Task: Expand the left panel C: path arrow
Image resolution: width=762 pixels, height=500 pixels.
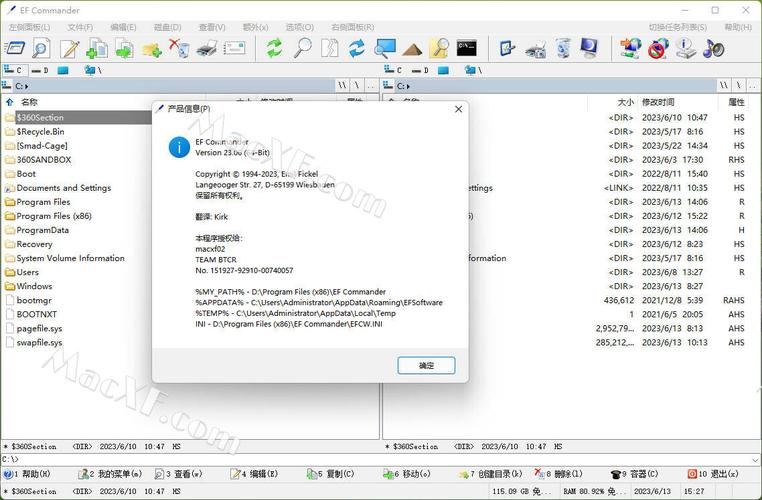Action: coord(26,86)
